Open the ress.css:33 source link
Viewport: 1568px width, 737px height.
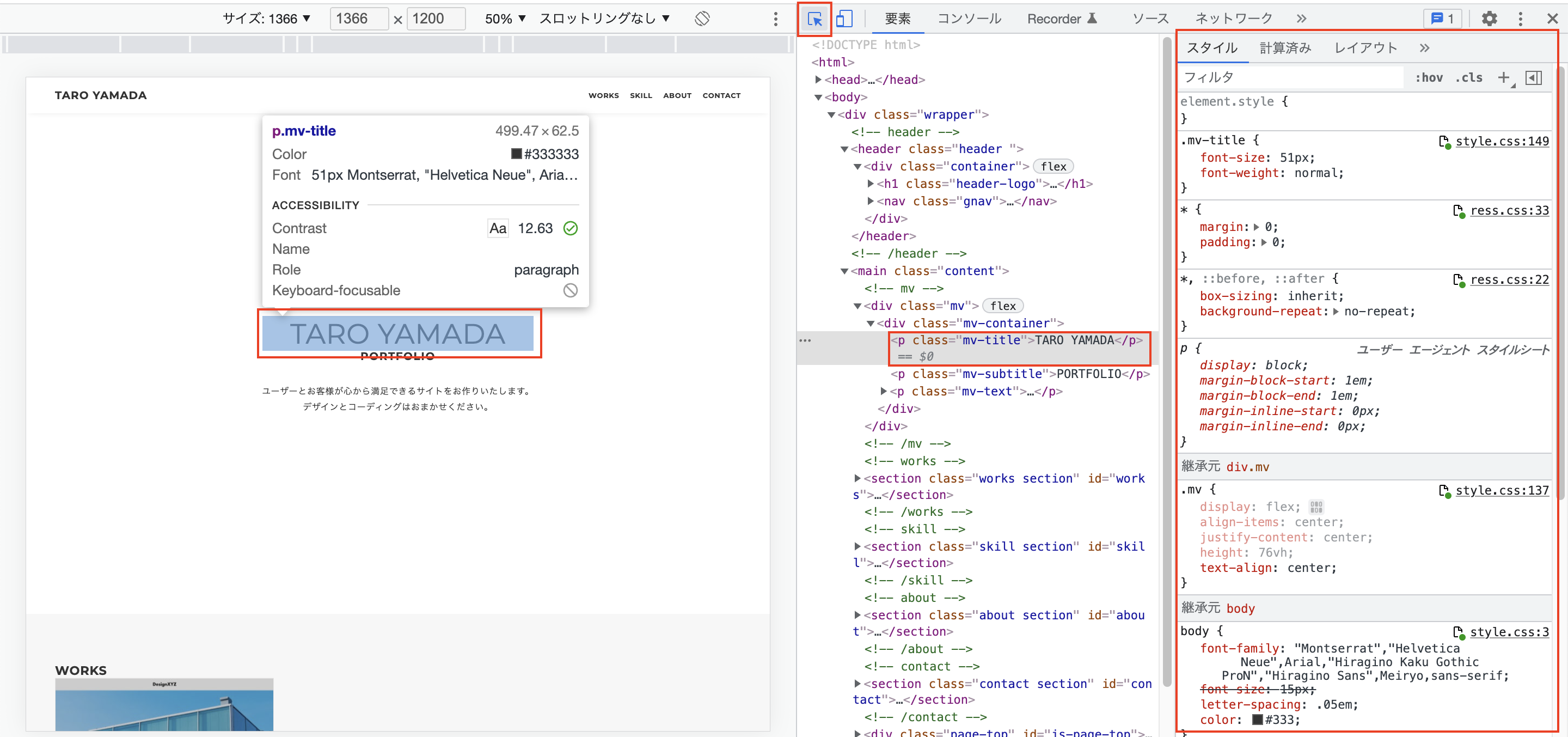(x=1509, y=211)
